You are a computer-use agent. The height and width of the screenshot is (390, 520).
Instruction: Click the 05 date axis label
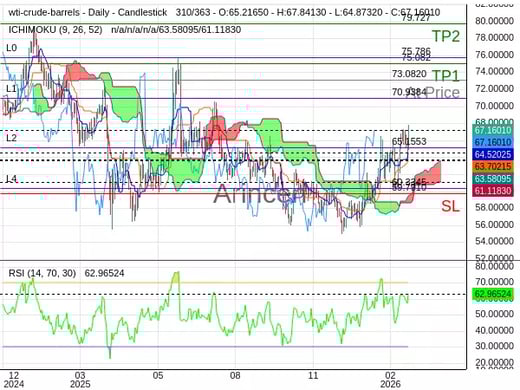click(158, 375)
